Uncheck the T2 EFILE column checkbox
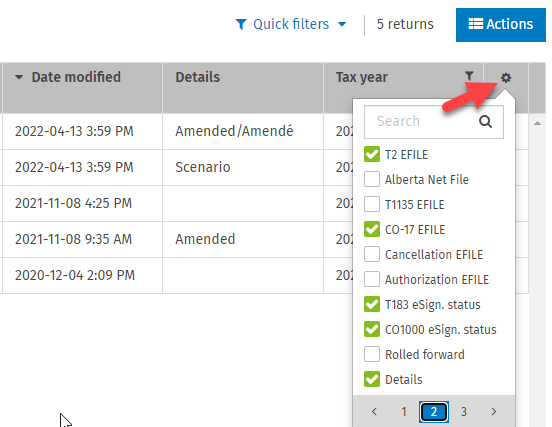This screenshot has width=552, height=427. coord(372,154)
